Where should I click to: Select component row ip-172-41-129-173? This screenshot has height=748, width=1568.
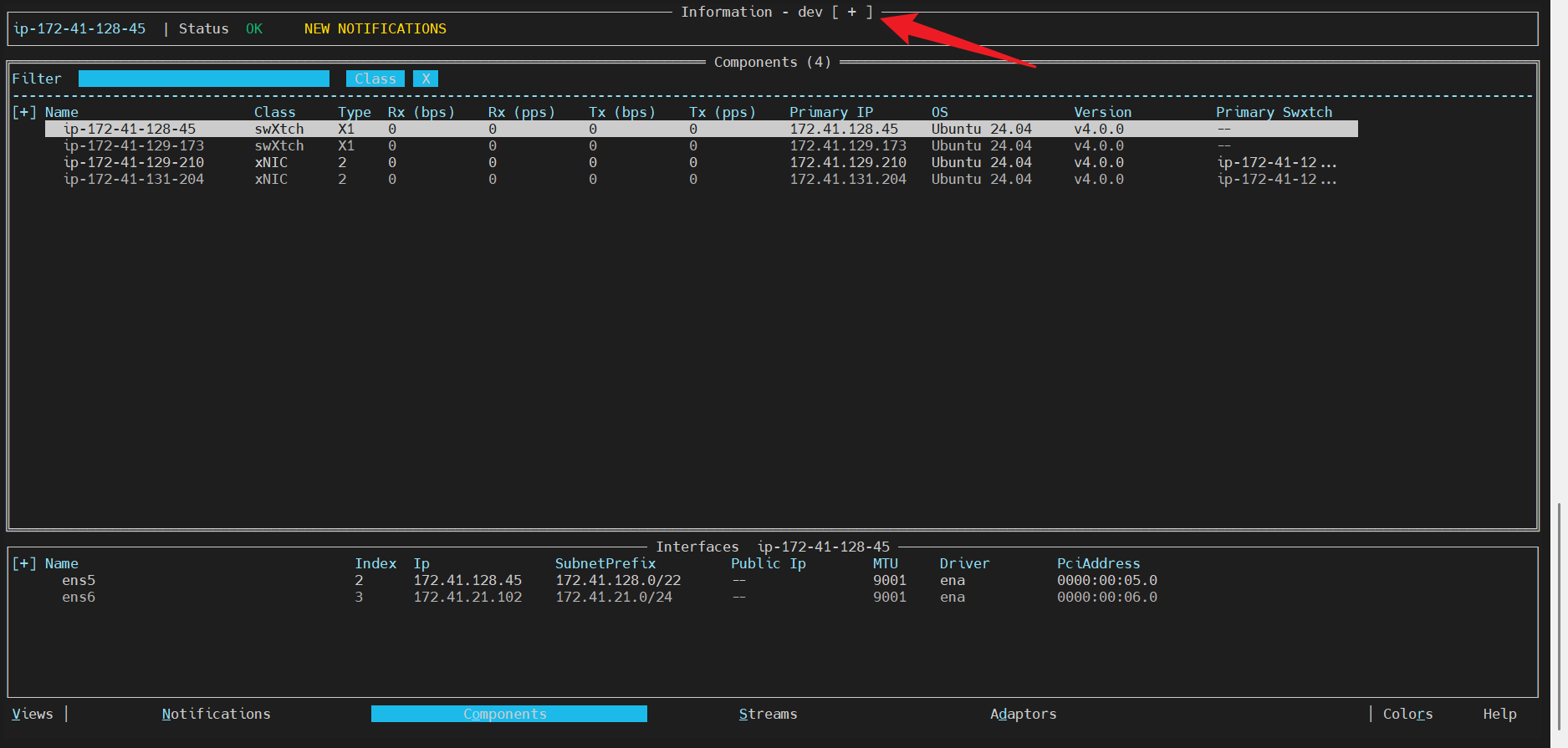tap(702, 145)
